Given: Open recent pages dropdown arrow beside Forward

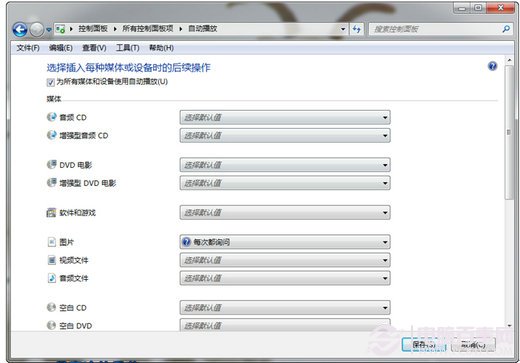Looking at the screenshot, I should point(49,30).
